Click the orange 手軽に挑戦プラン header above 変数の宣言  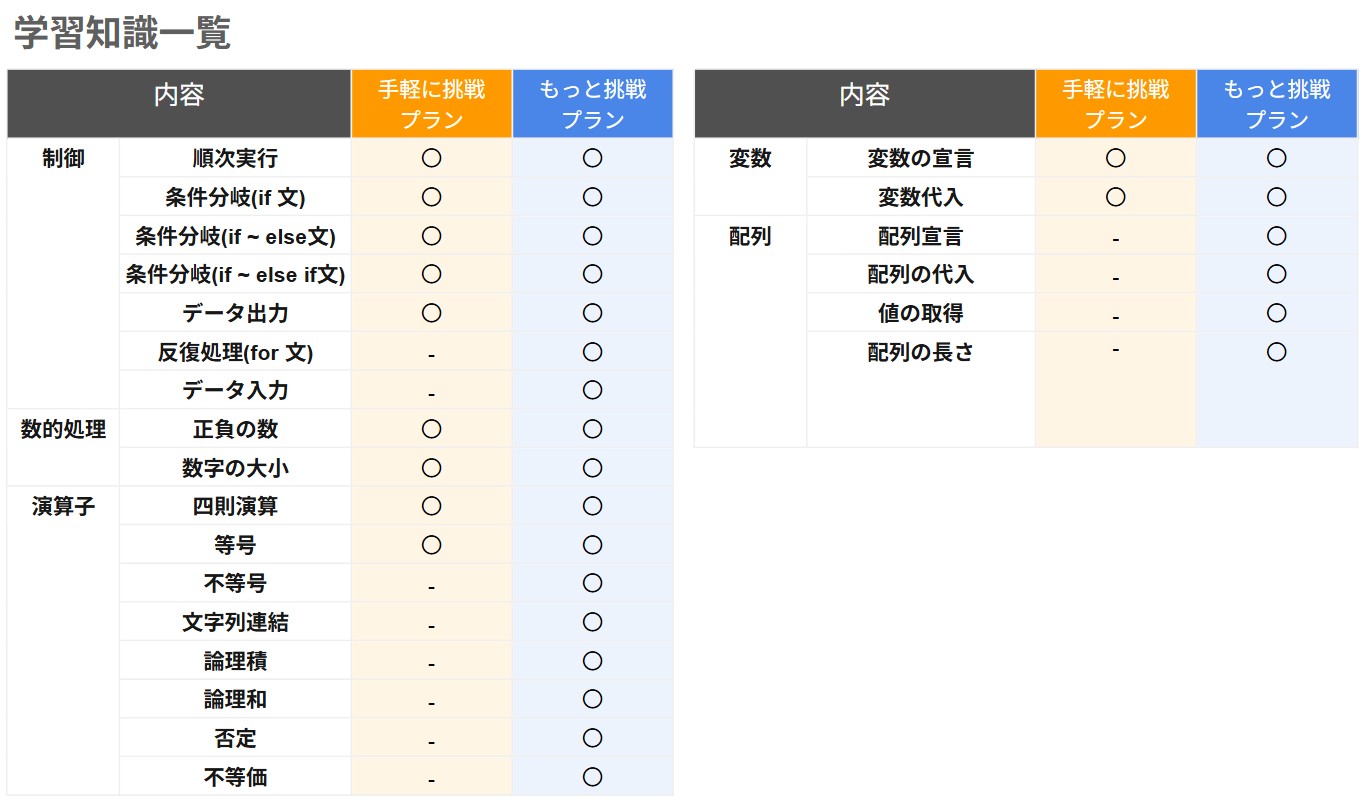pos(1115,104)
